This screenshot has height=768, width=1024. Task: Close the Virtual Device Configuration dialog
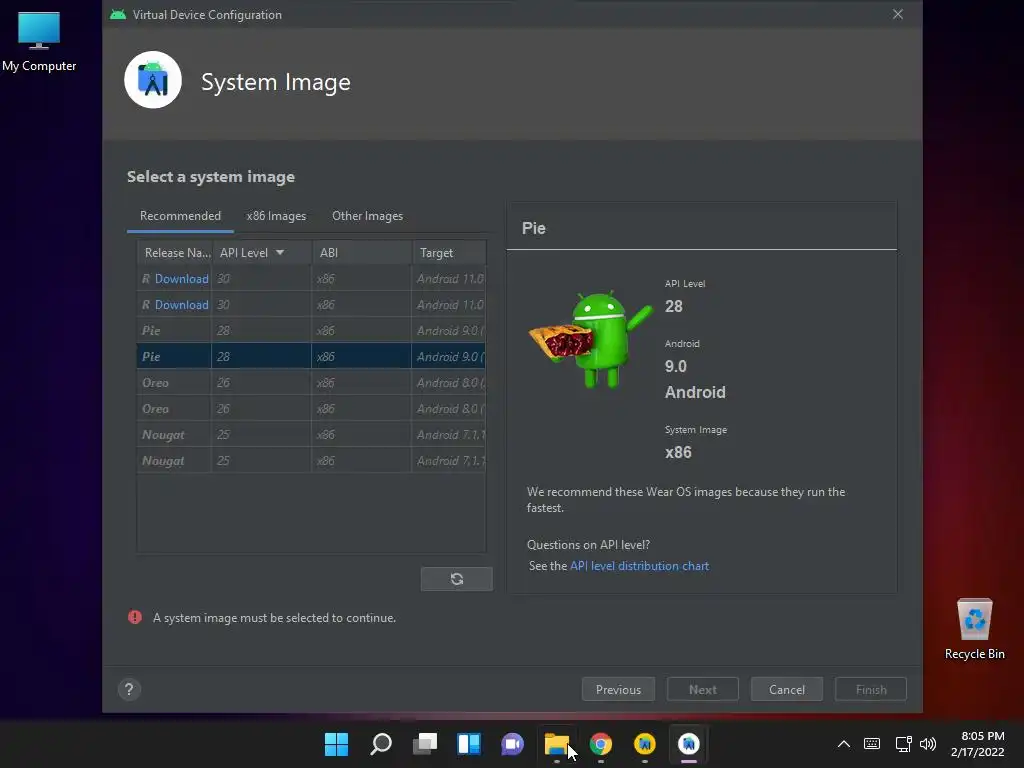click(898, 14)
